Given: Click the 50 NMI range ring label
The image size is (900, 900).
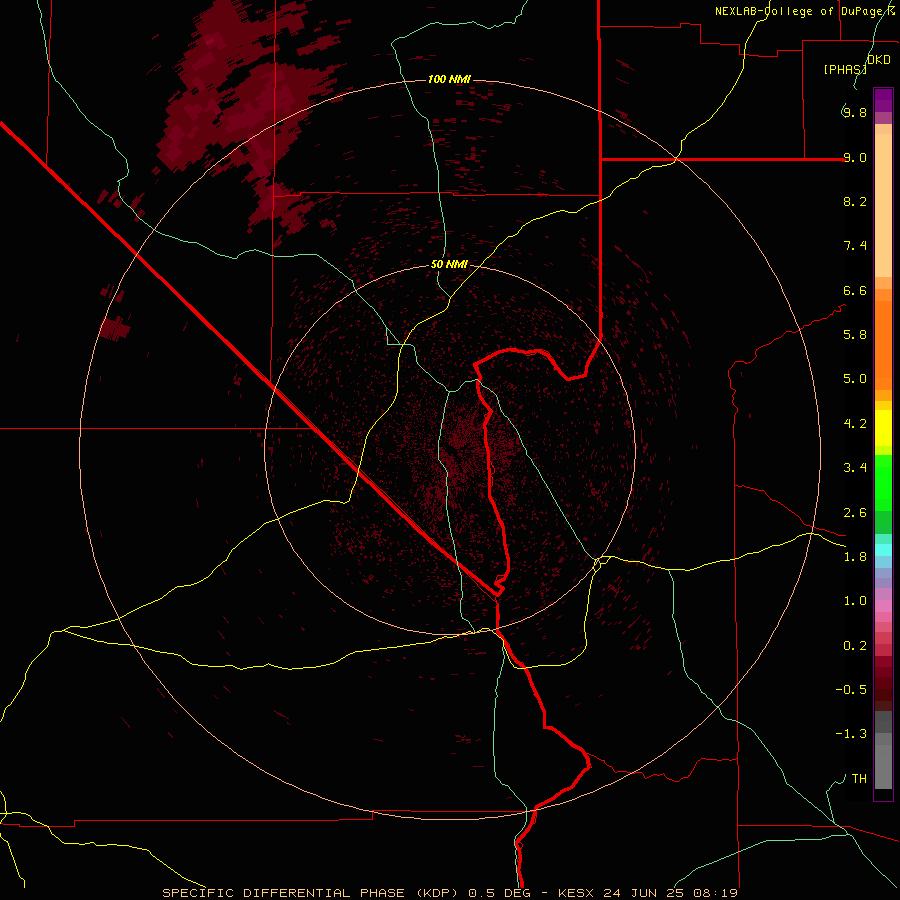Looking at the screenshot, I should [449, 265].
